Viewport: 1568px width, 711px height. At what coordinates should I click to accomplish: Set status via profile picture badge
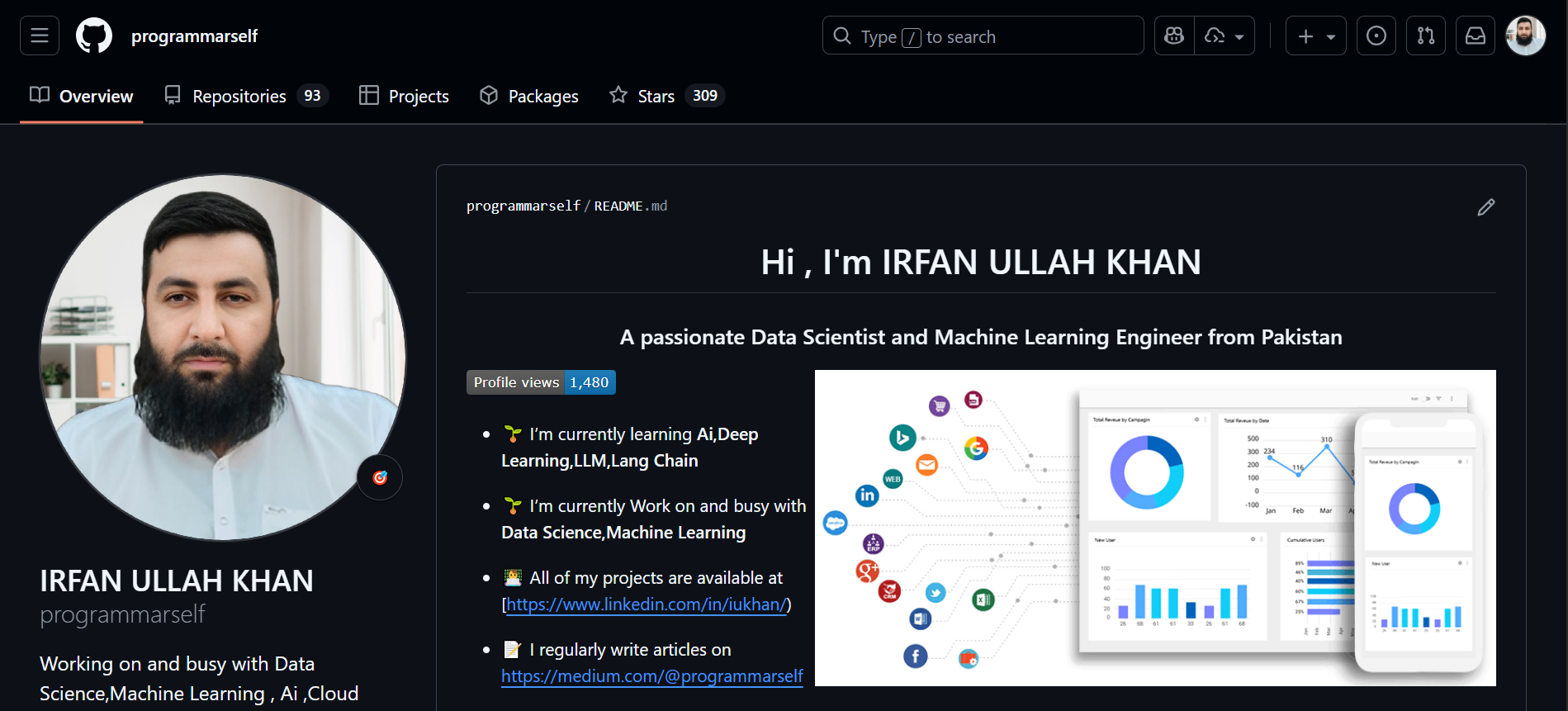tap(380, 477)
